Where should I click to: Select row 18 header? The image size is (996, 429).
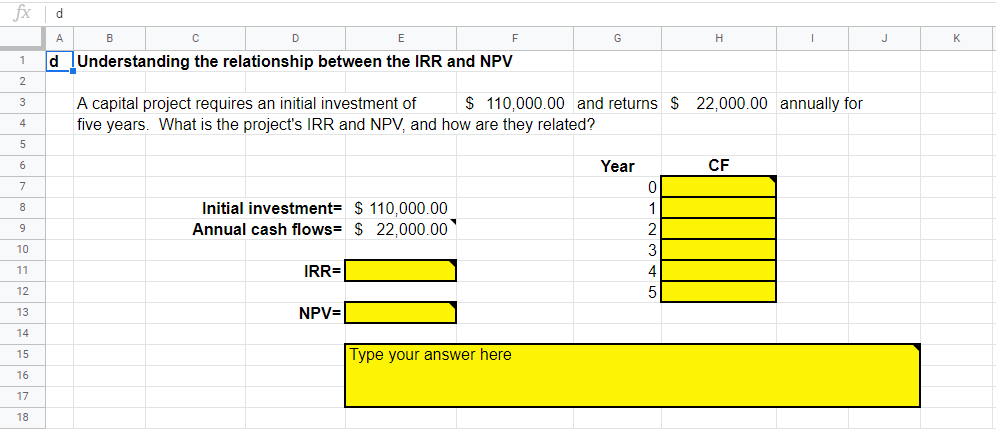(23, 417)
